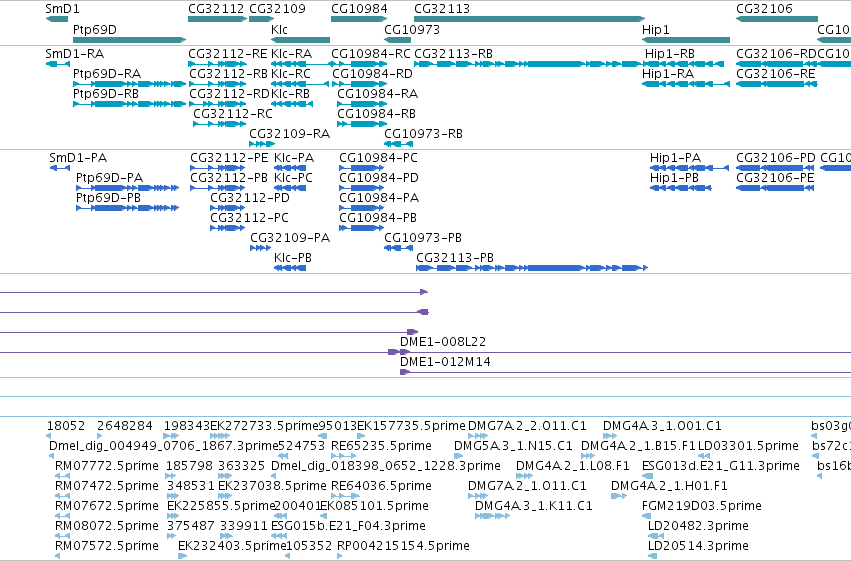This screenshot has width=851, height=561.
Task: Select the CG32106 gene bar
Action: 777,19
